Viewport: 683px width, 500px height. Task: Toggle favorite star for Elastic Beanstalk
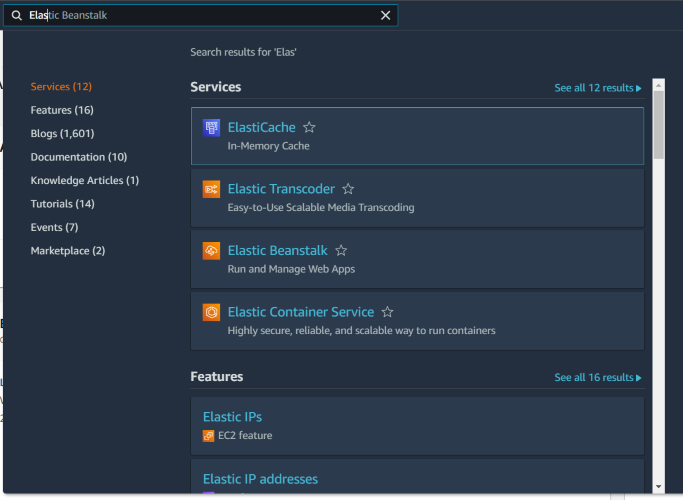coord(341,251)
